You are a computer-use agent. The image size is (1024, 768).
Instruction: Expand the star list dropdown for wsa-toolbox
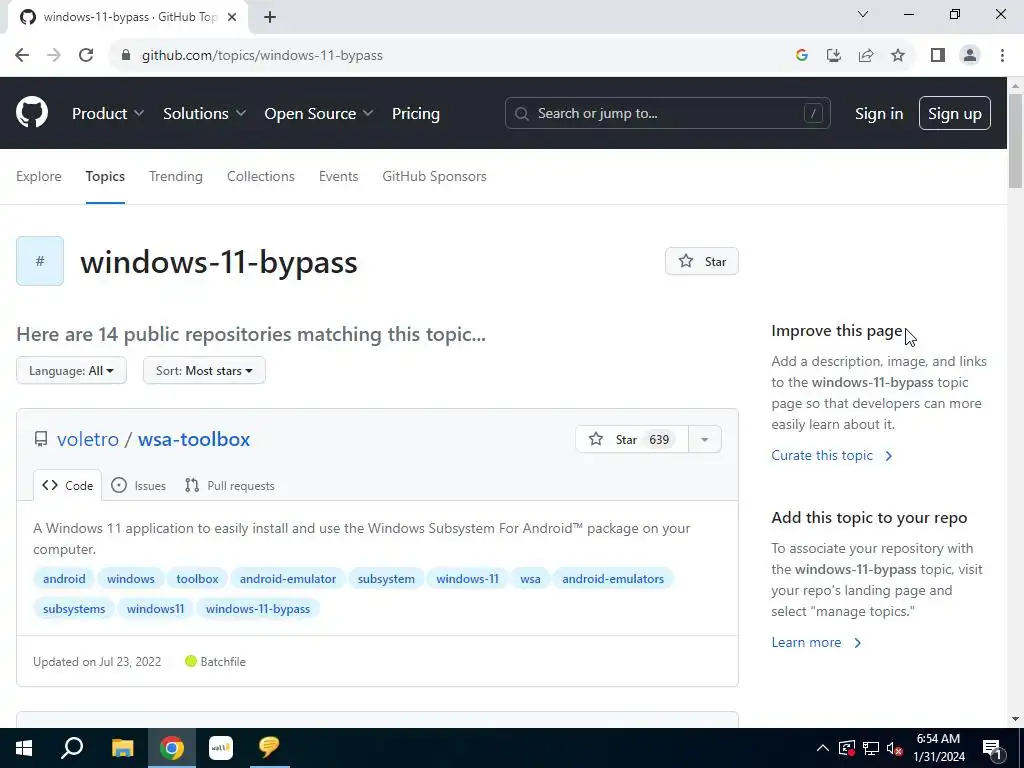tap(705, 440)
